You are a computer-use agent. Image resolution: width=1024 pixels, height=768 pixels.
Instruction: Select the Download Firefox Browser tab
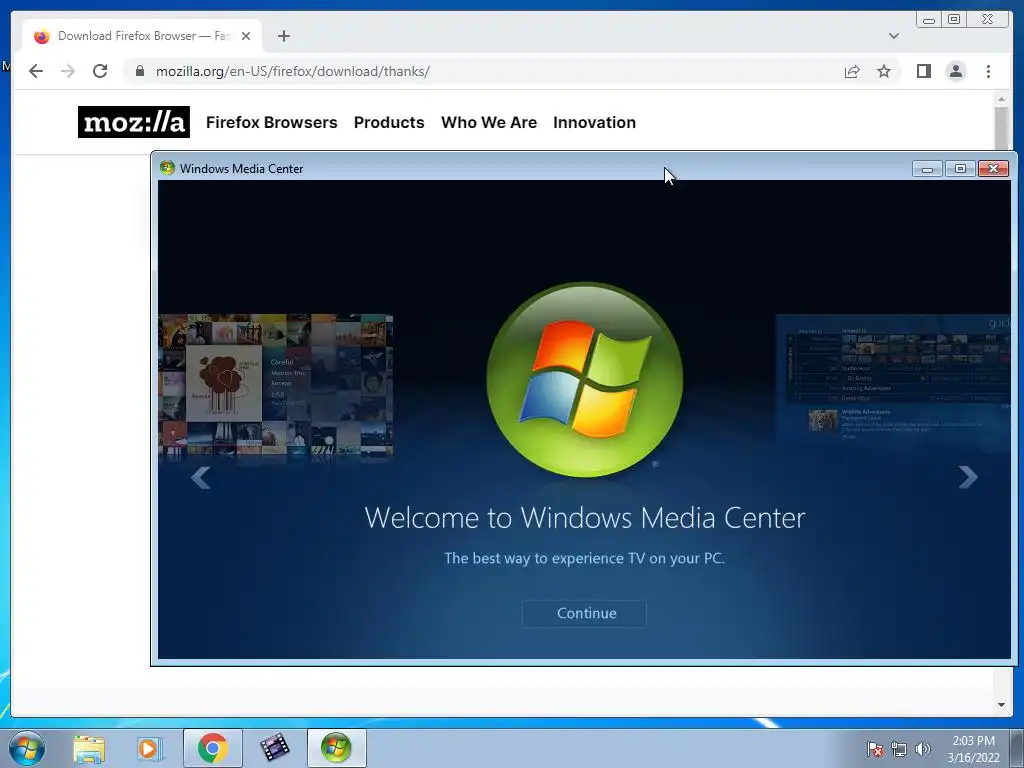(142, 36)
